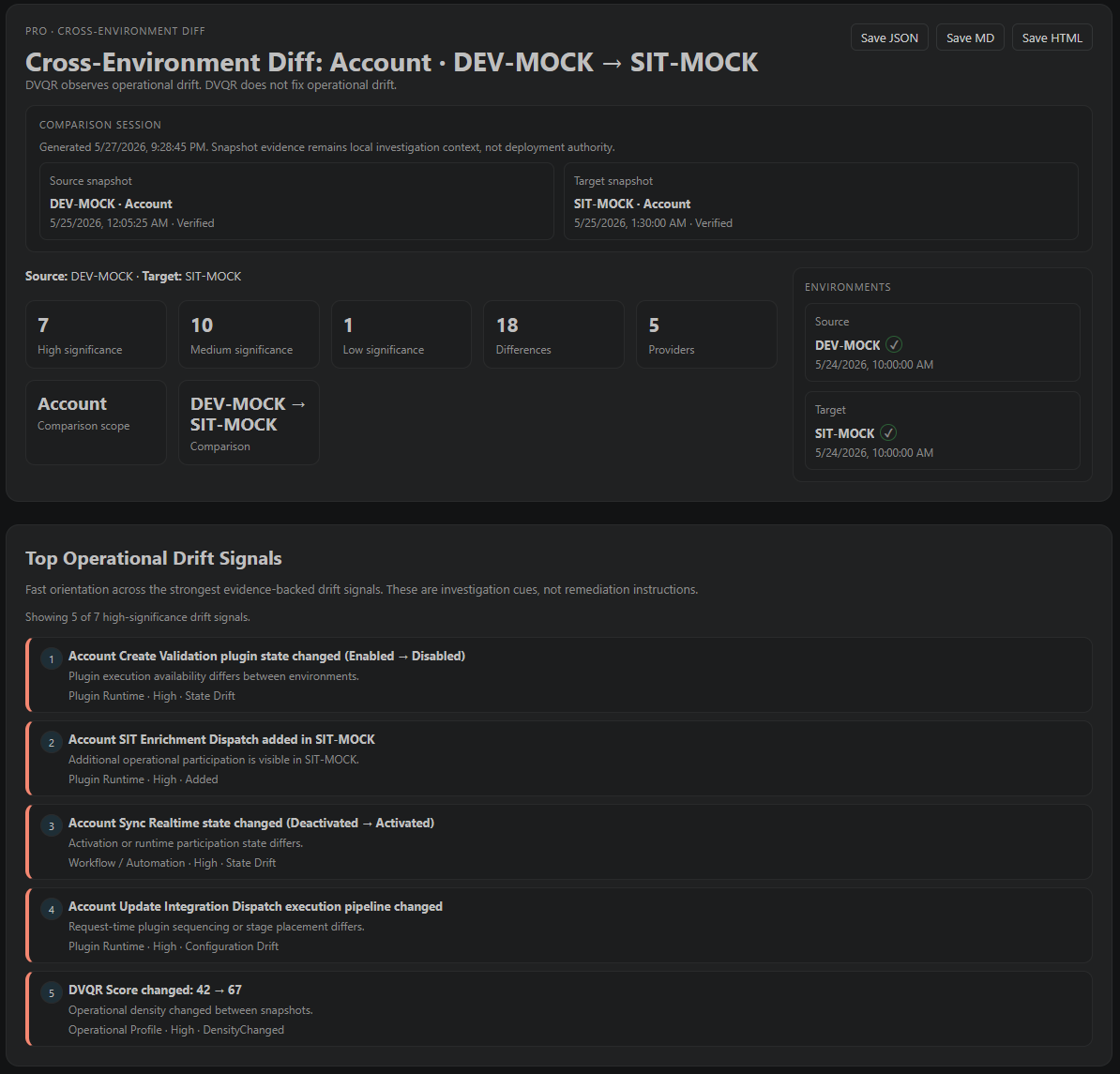Click 'Operational Profile · High · DensityChanged' tags
The height and width of the screenshot is (1074, 1120).
pos(176,1030)
